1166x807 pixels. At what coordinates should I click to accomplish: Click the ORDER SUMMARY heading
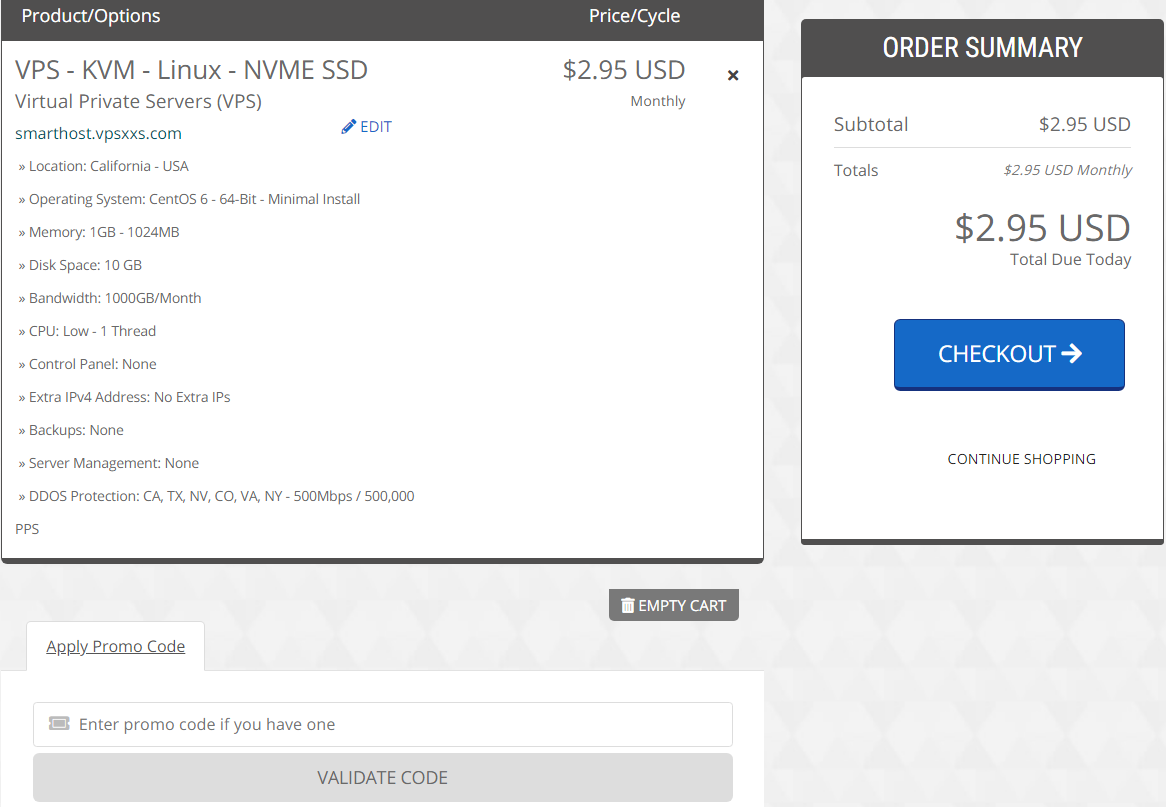982,48
